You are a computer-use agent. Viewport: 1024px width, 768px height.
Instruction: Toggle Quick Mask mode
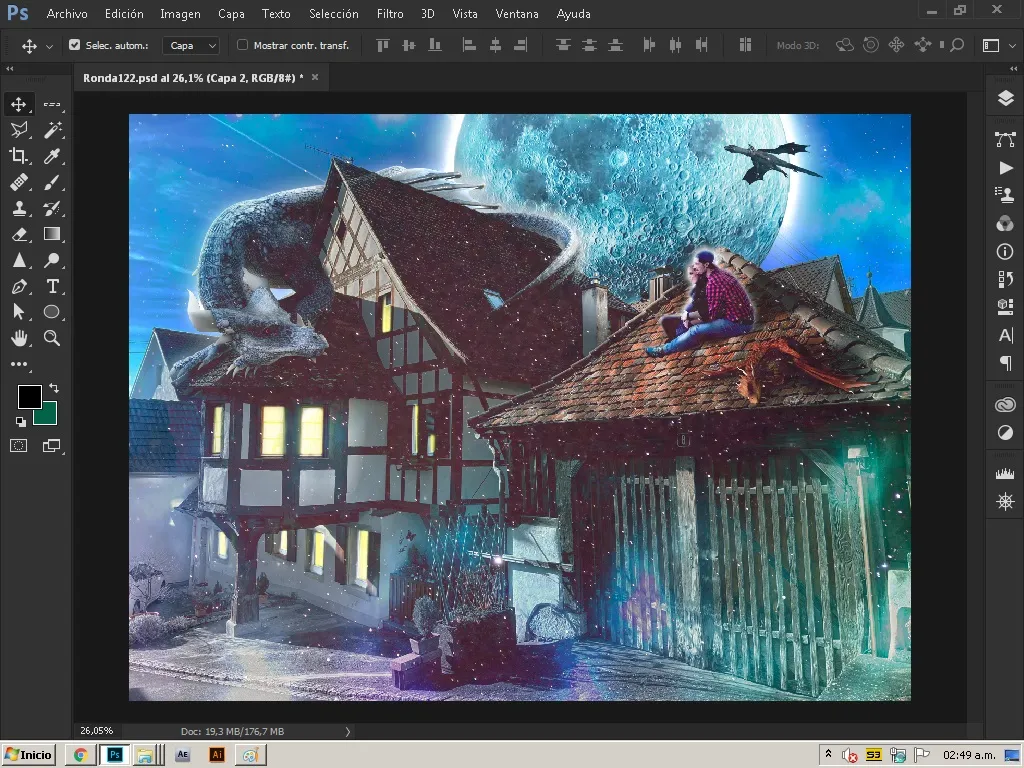point(19,446)
